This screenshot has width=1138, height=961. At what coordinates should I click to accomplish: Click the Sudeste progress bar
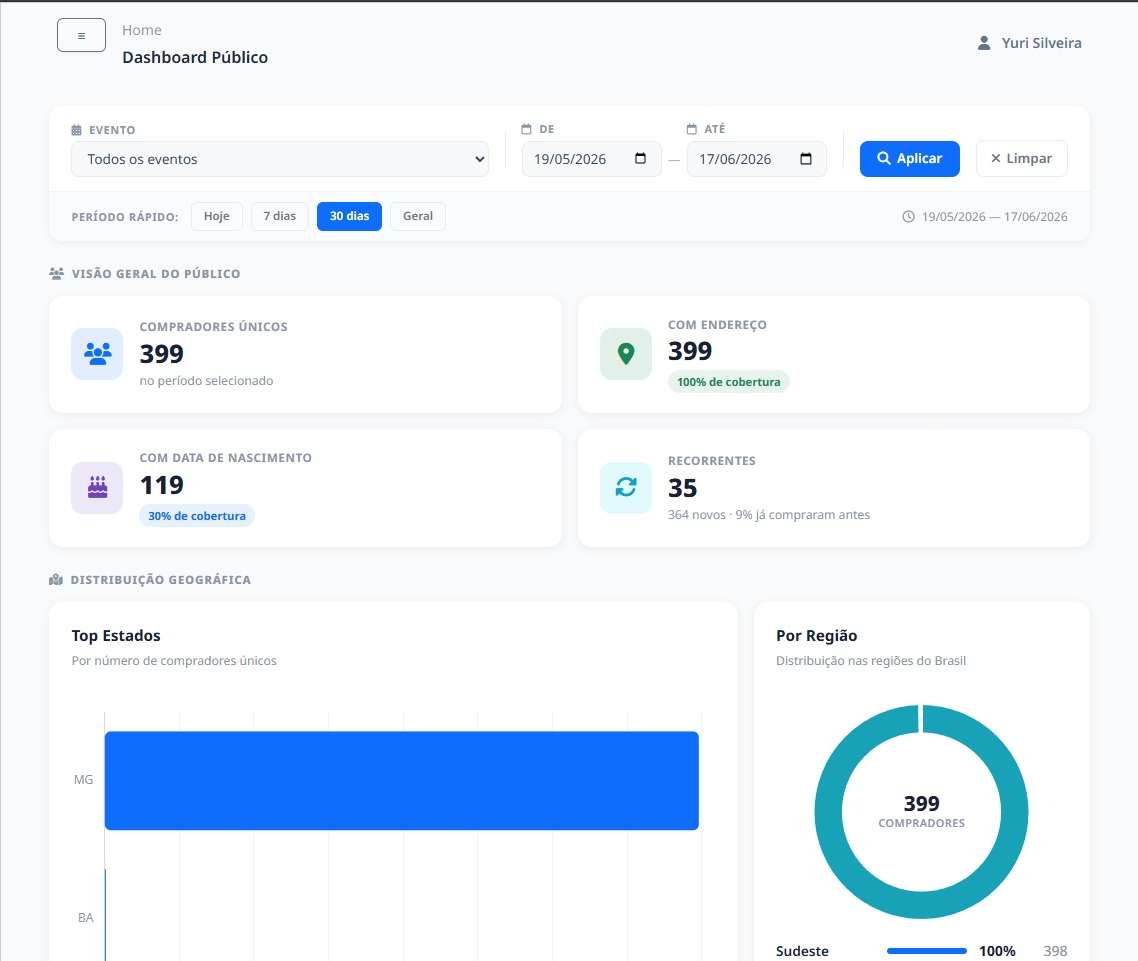click(927, 951)
